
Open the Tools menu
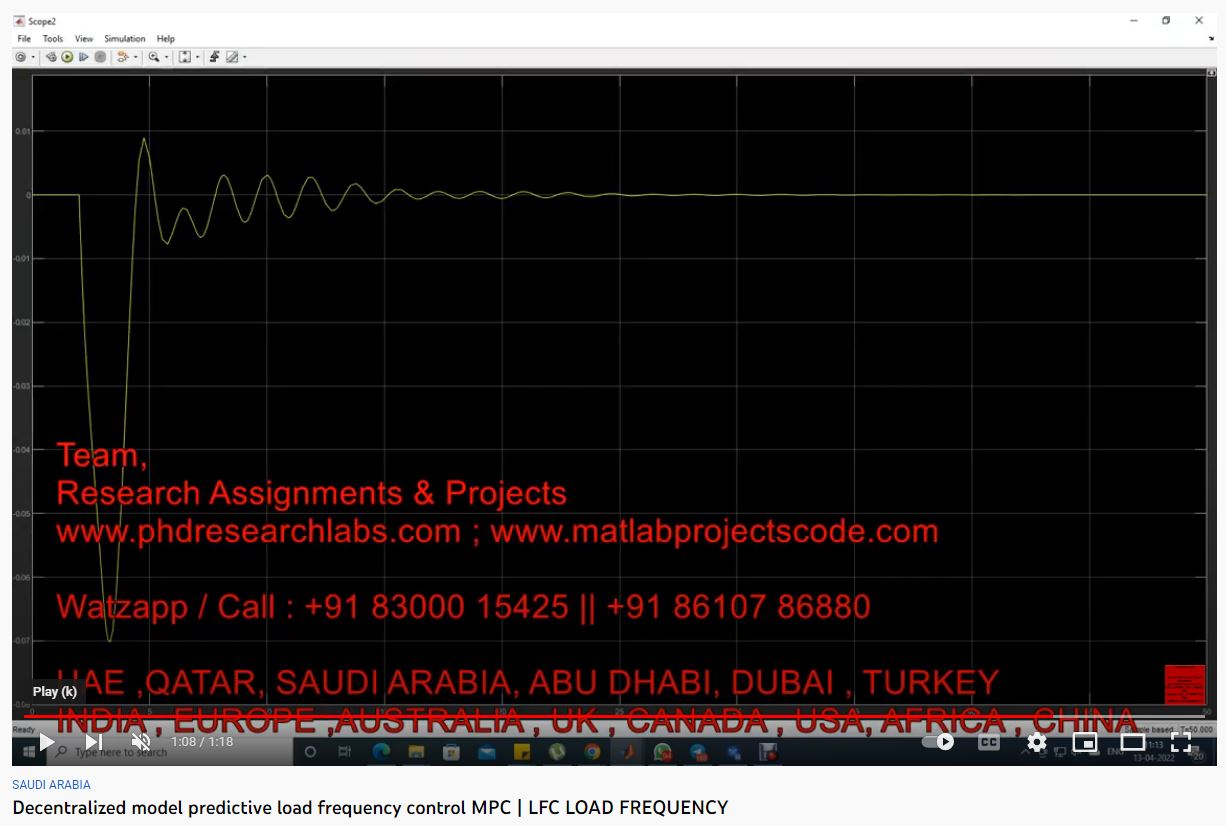52,39
